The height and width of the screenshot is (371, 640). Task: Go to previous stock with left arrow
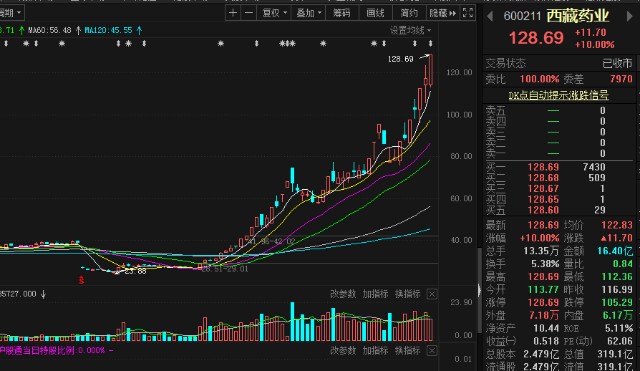coord(490,16)
